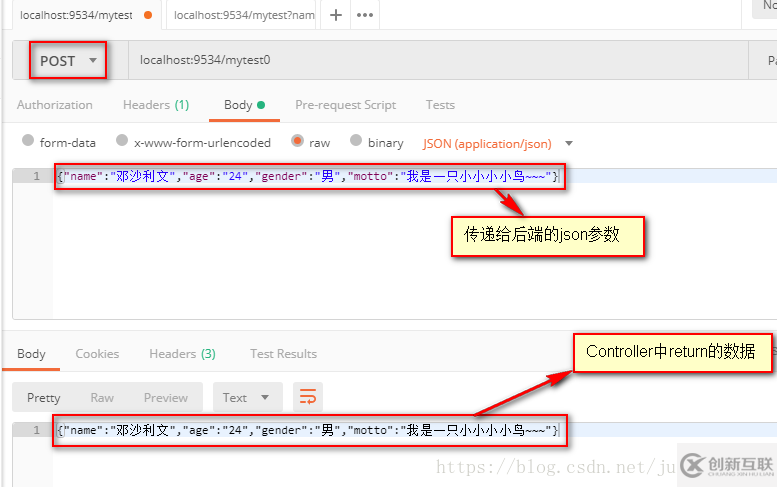Image resolution: width=777 pixels, height=487 pixels.
Task: Click line number 1 in request editor gutter
Action: (x=36, y=176)
